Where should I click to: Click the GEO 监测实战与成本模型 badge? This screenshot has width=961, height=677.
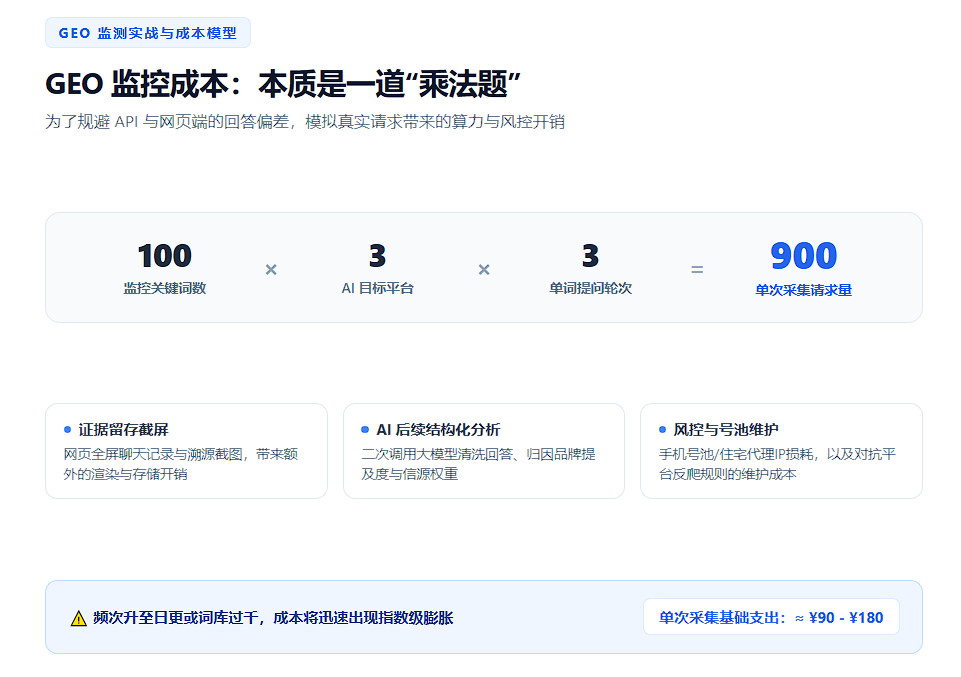pyautogui.click(x=148, y=32)
